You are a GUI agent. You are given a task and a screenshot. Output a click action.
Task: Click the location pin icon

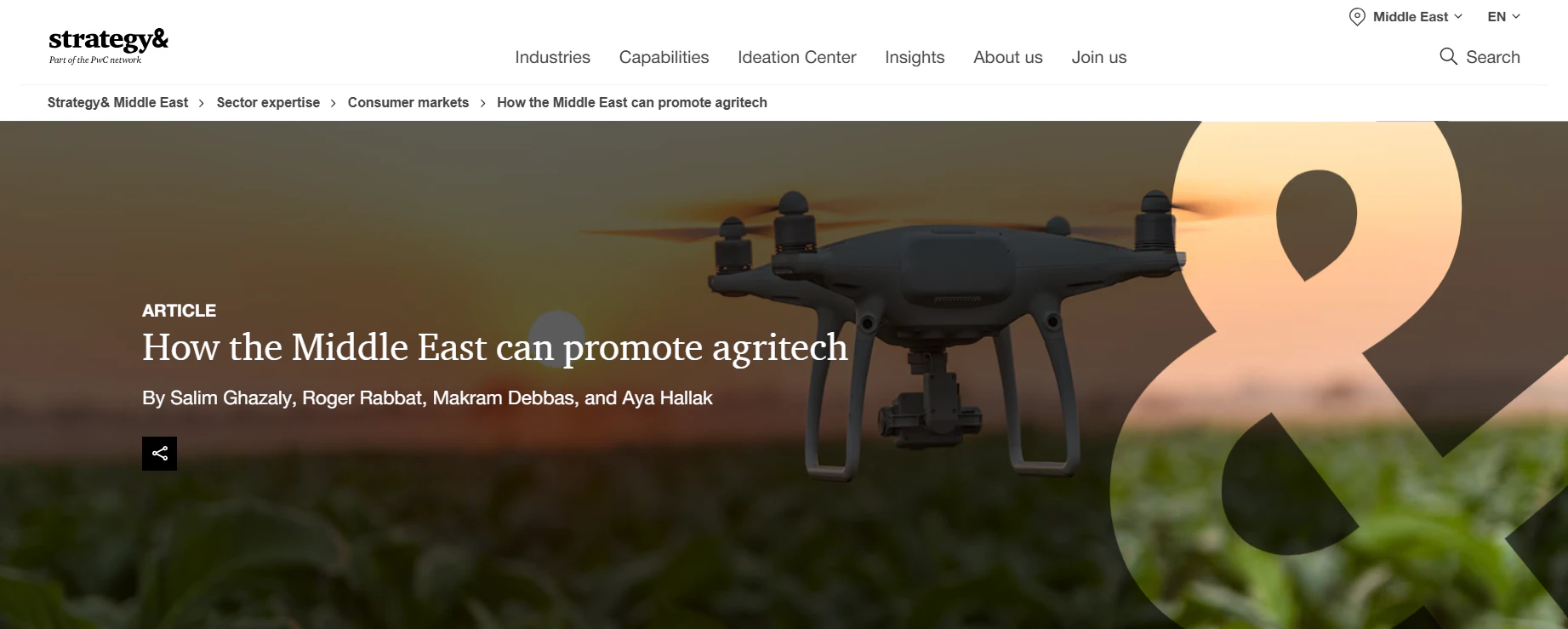pos(1357,17)
